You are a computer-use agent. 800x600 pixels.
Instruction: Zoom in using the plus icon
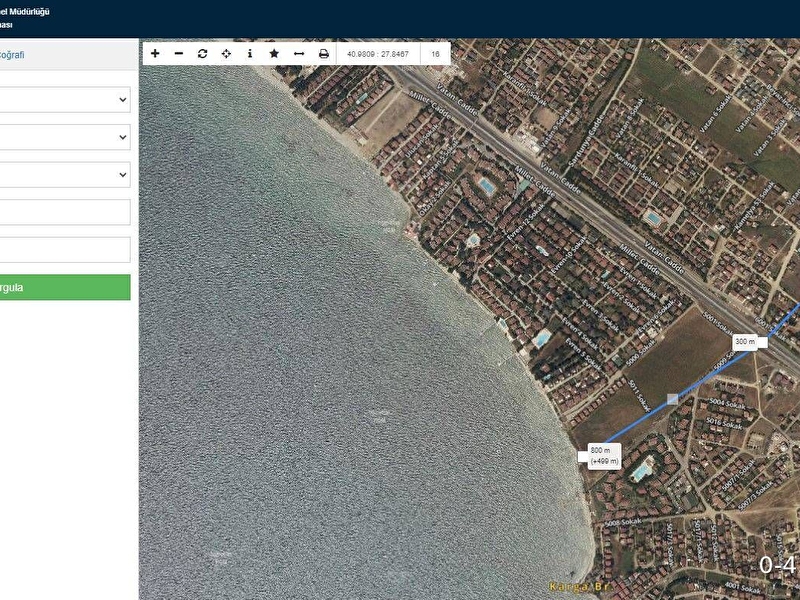click(155, 54)
